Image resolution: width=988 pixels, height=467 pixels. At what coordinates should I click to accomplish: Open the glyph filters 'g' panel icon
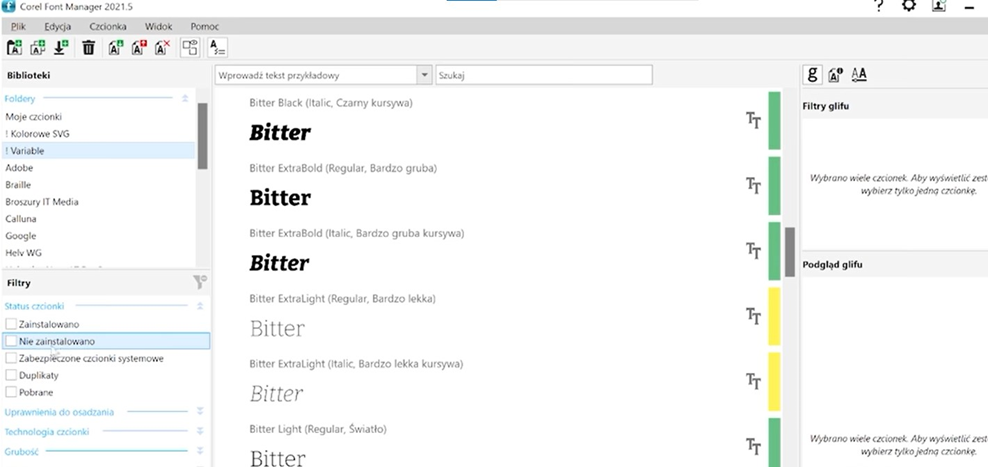coord(812,75)
